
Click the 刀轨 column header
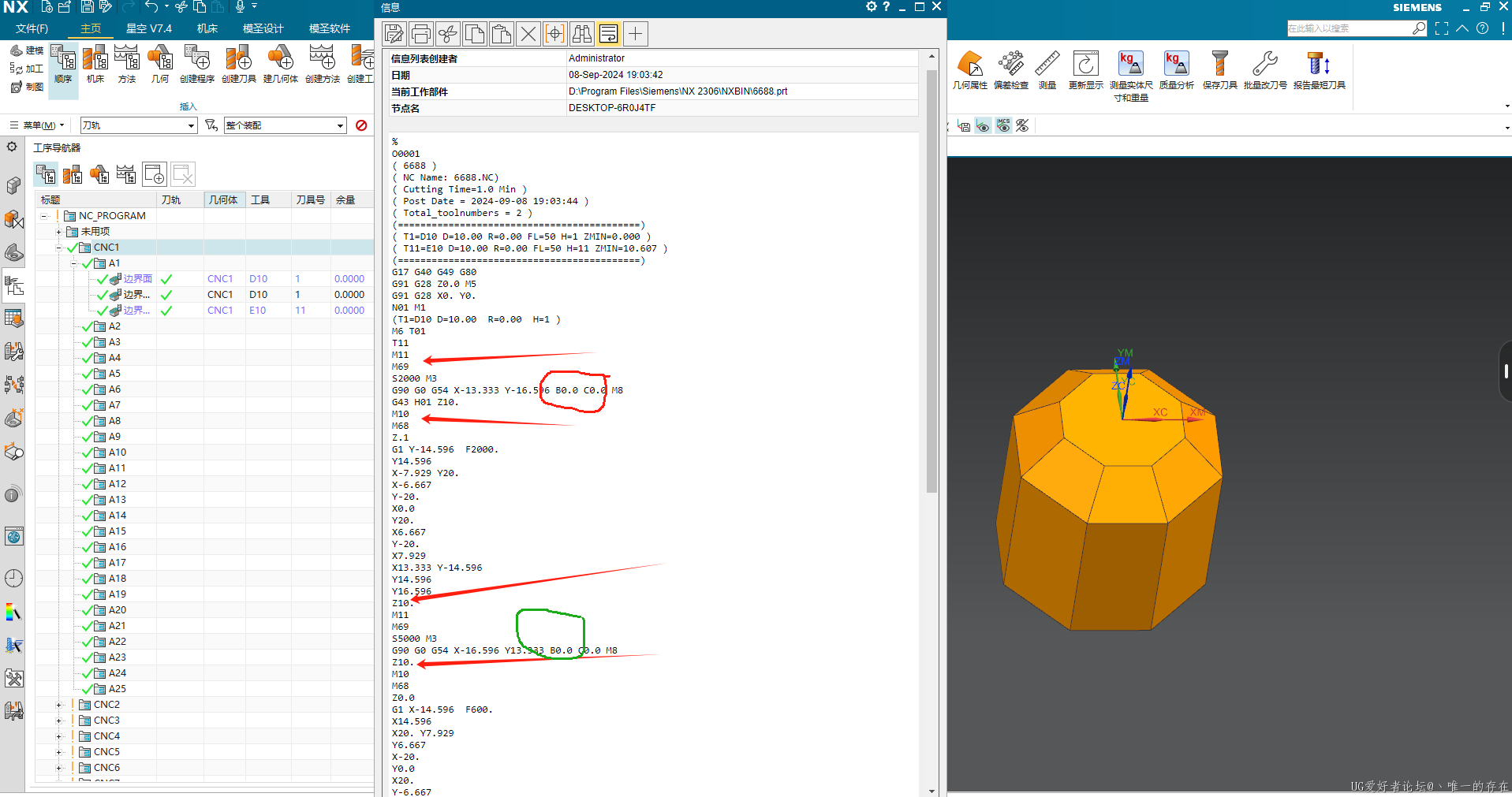pyautogui.click(x=180, y=200)
